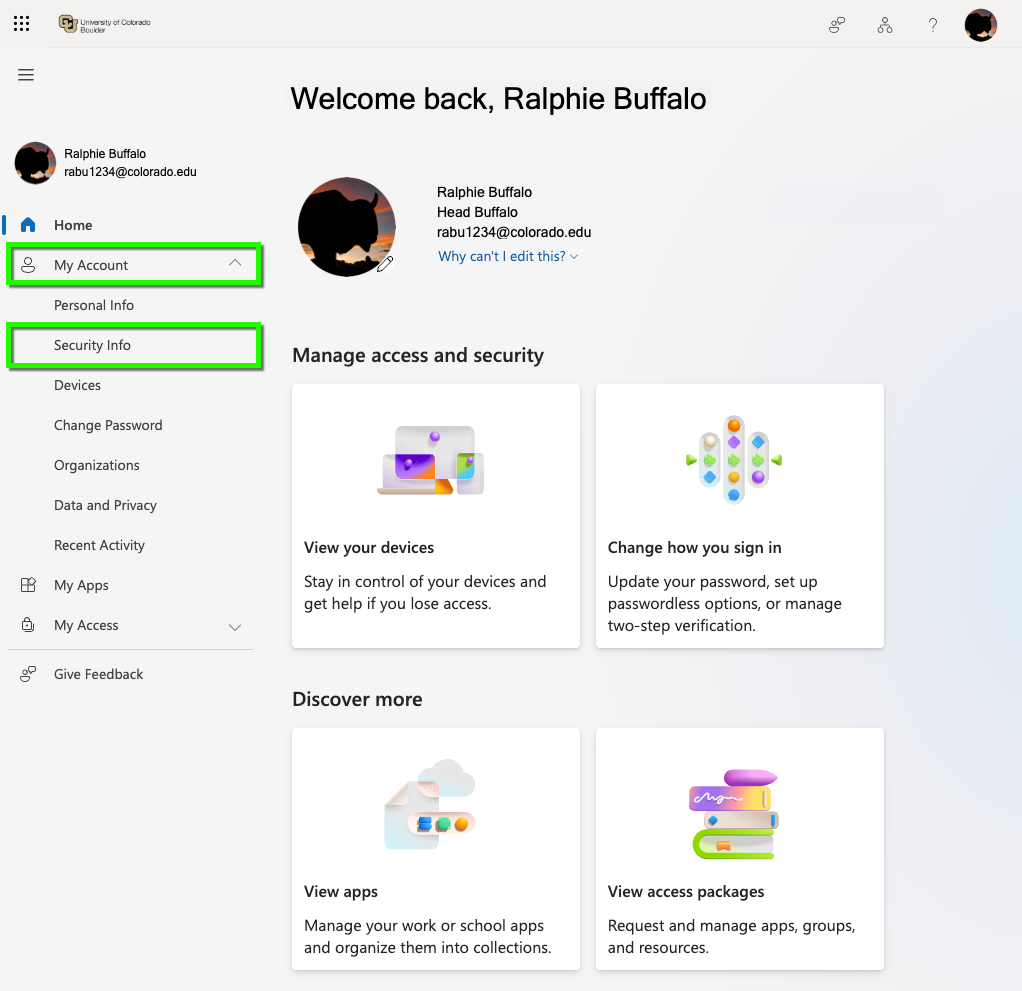Expand the My Access section chevron
The image size is (1022, 991).
coord(235,627)
